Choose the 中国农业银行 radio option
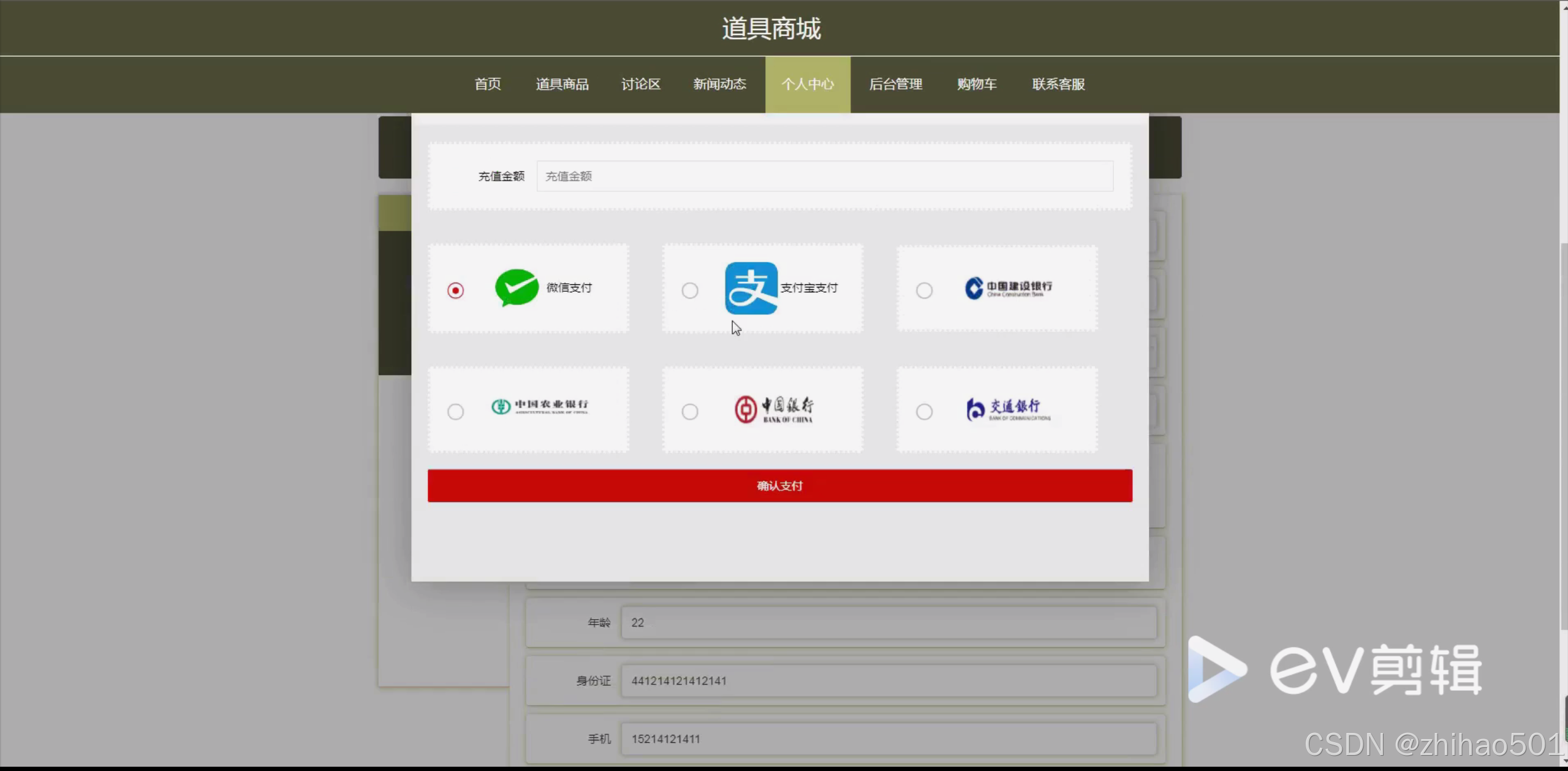Viewport: 1568px width, 771px height. tap(455, 411)
